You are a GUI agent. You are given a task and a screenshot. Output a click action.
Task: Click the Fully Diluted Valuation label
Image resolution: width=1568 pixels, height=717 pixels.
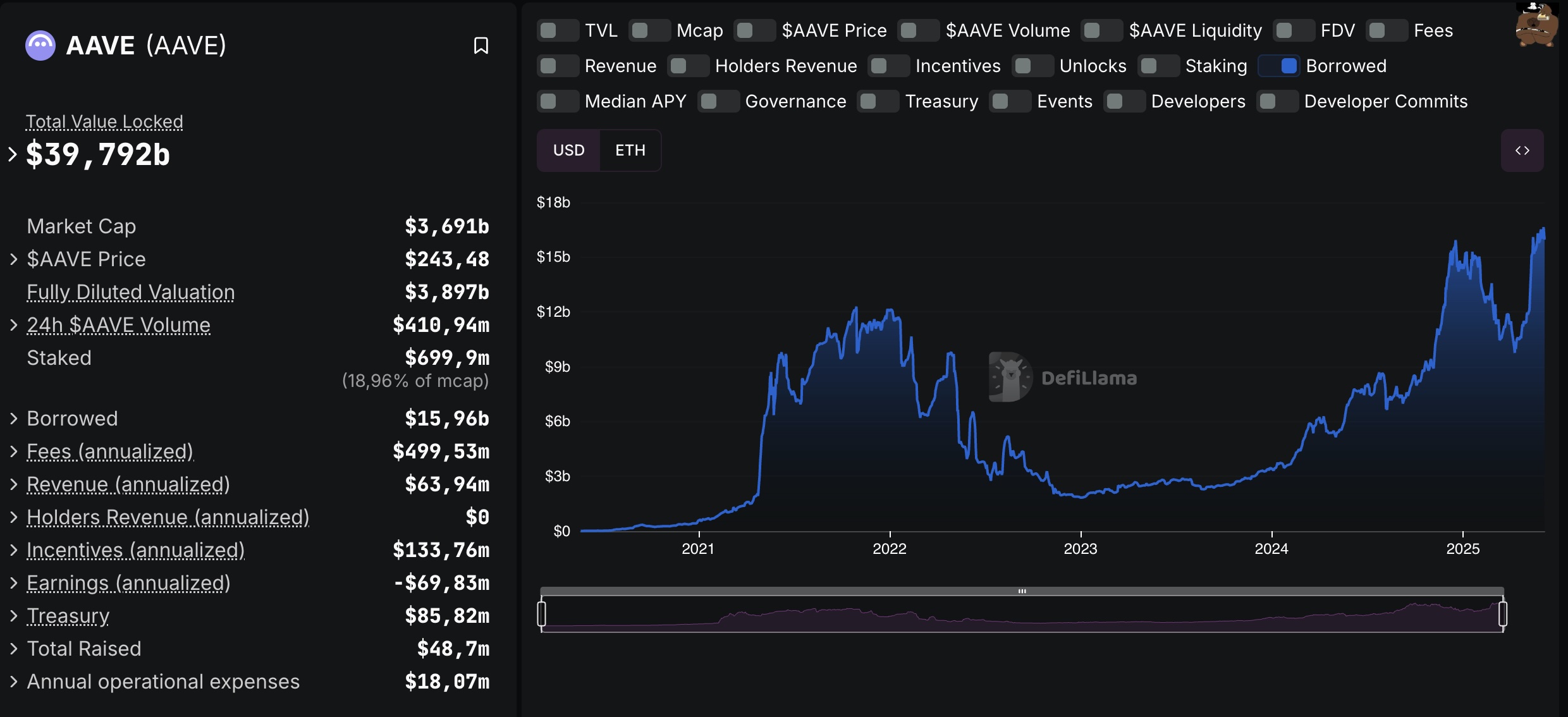pyautogui.click(x=131, y=292)
